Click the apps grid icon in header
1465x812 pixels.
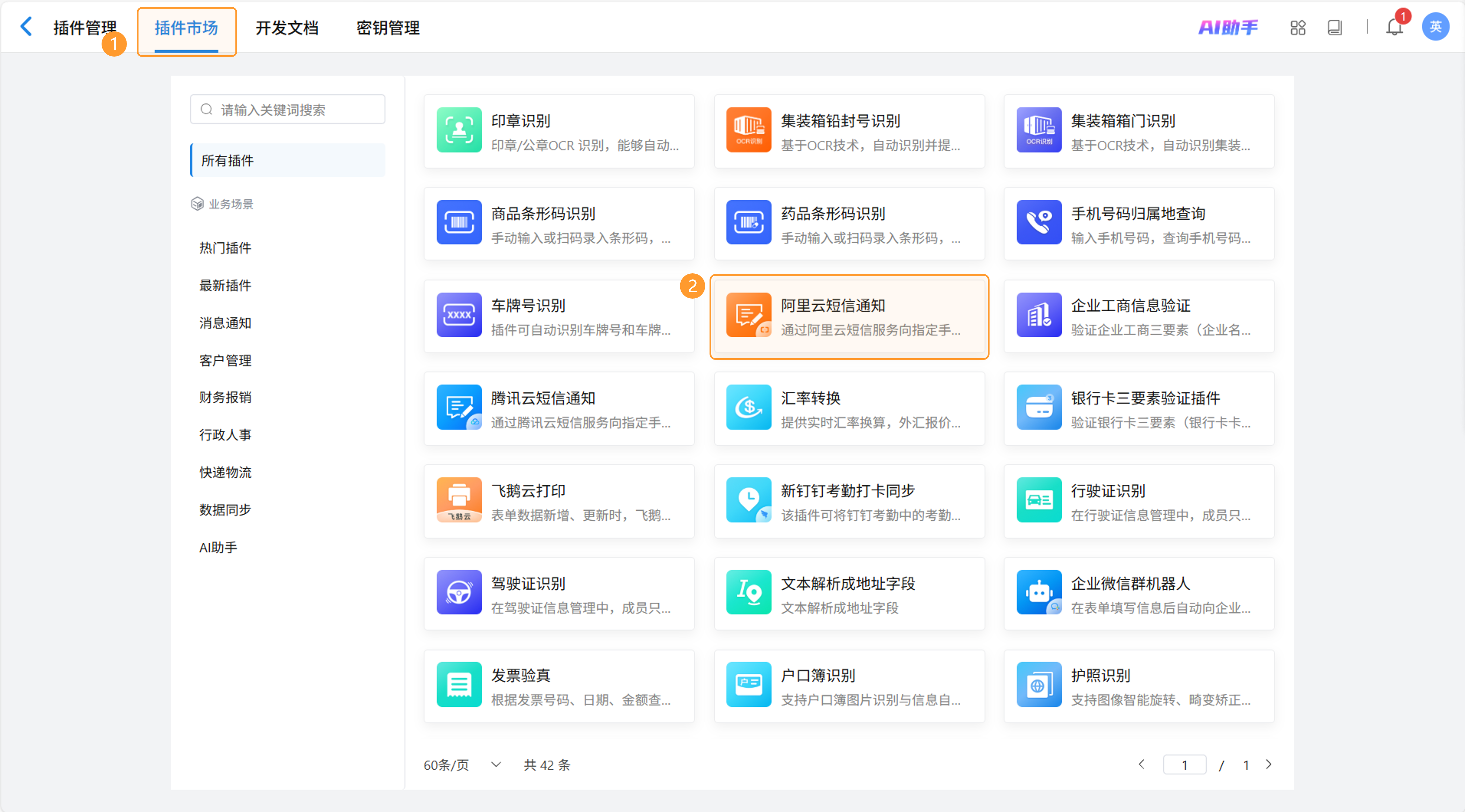pos(1299,27)
